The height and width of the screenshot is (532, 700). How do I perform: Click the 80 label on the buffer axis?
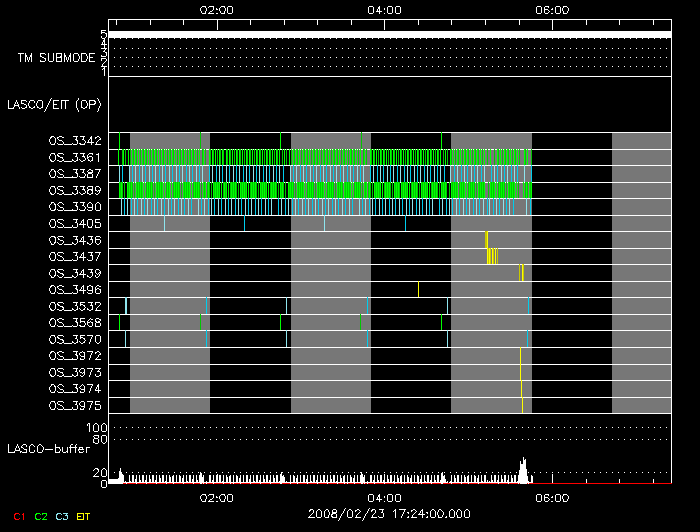[100, 440]
